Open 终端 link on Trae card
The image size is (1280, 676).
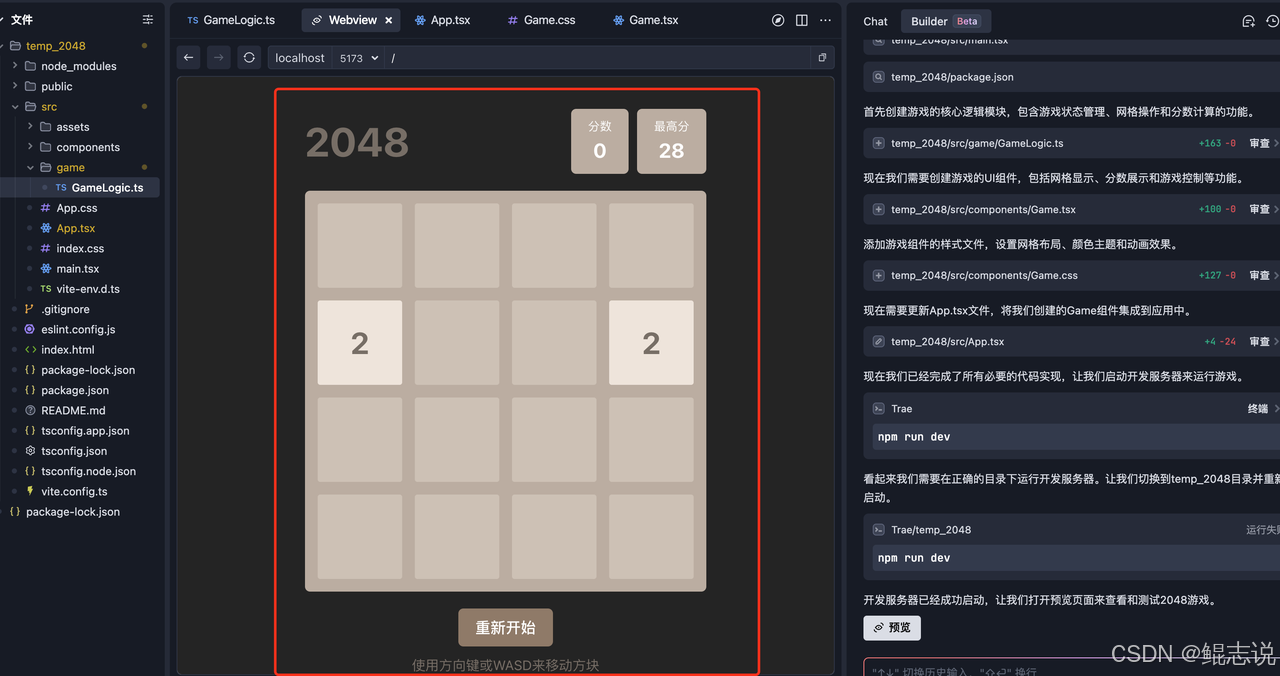coord(1257,408)
